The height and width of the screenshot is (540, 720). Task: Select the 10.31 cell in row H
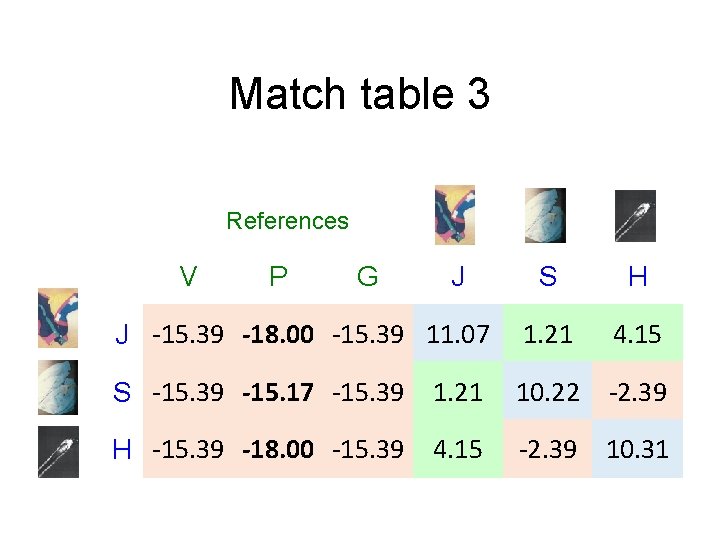pyautogui.click(x=637, y=449)
